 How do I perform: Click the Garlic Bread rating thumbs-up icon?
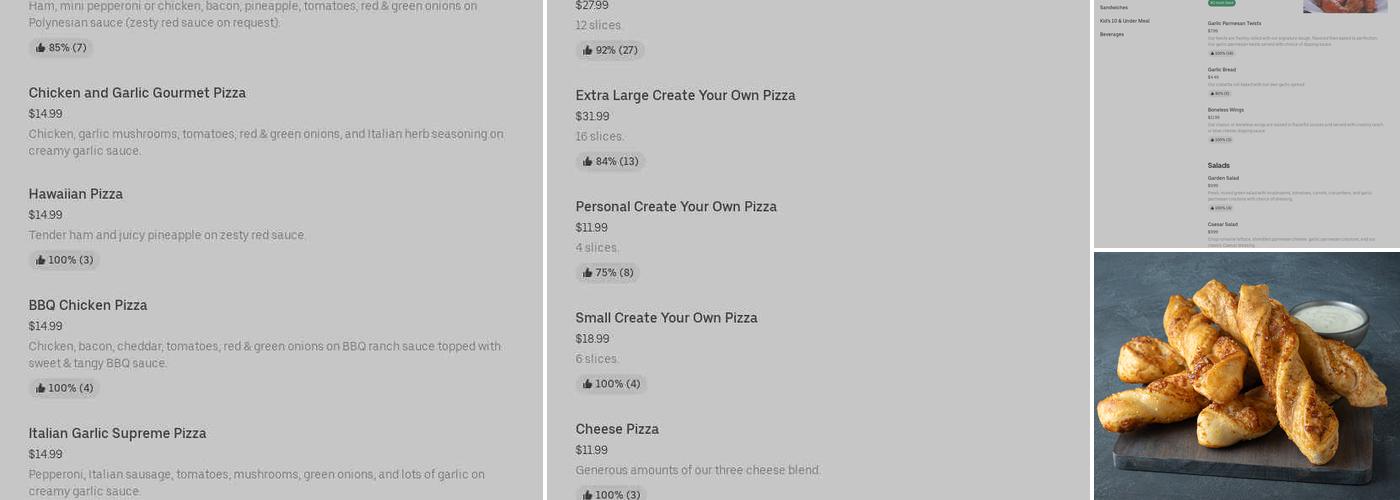click(1212, 93)
